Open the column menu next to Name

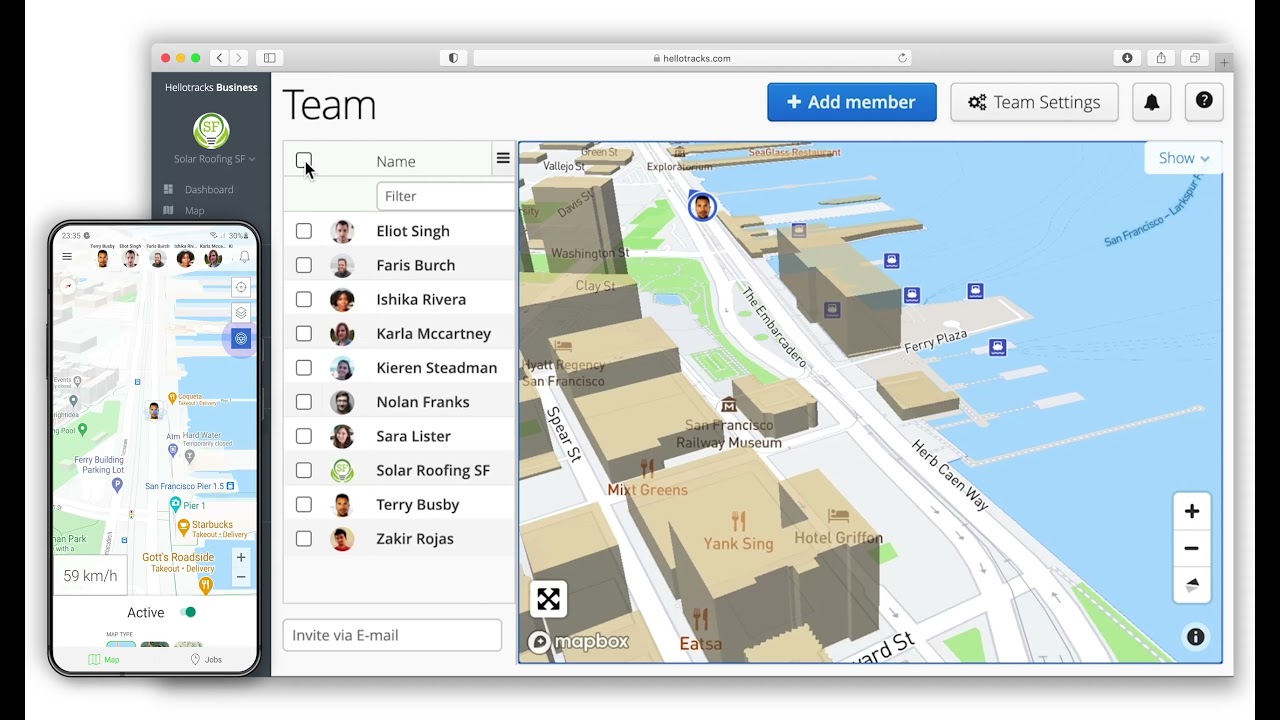point(503,158)
